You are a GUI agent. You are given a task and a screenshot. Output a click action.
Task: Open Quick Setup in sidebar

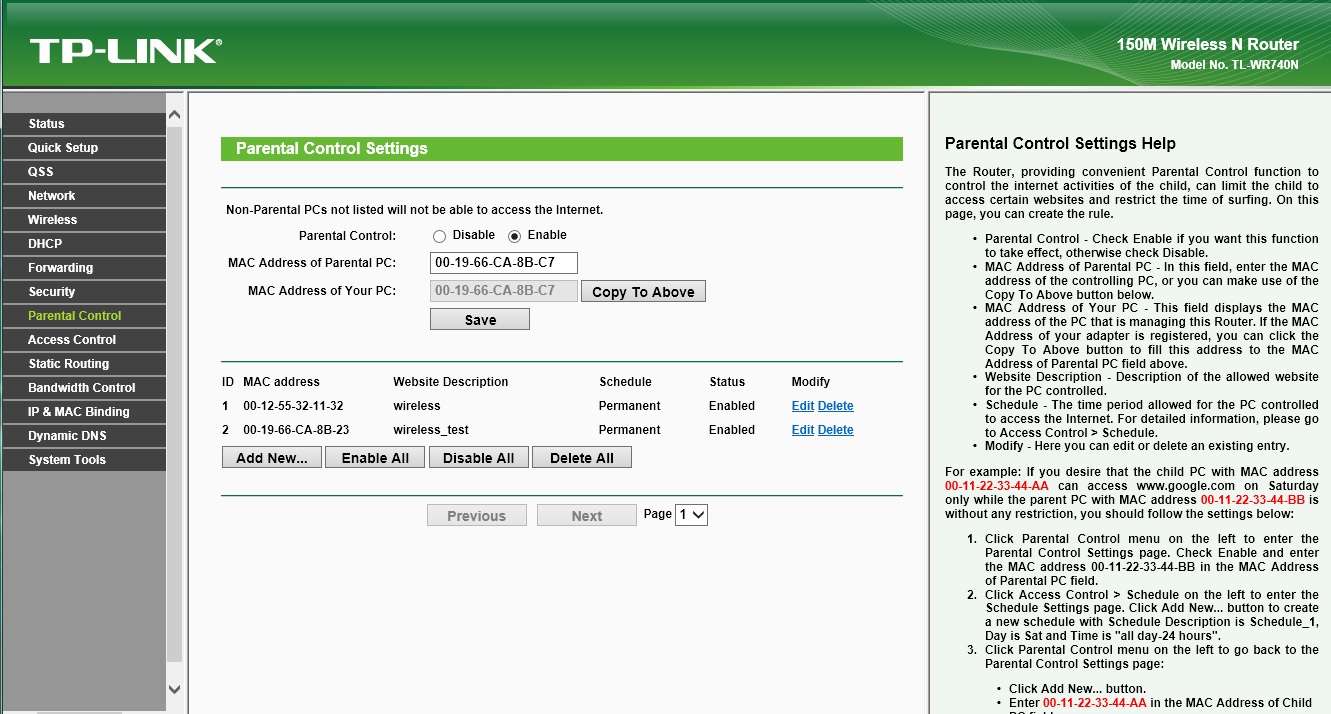coord(84,148)
